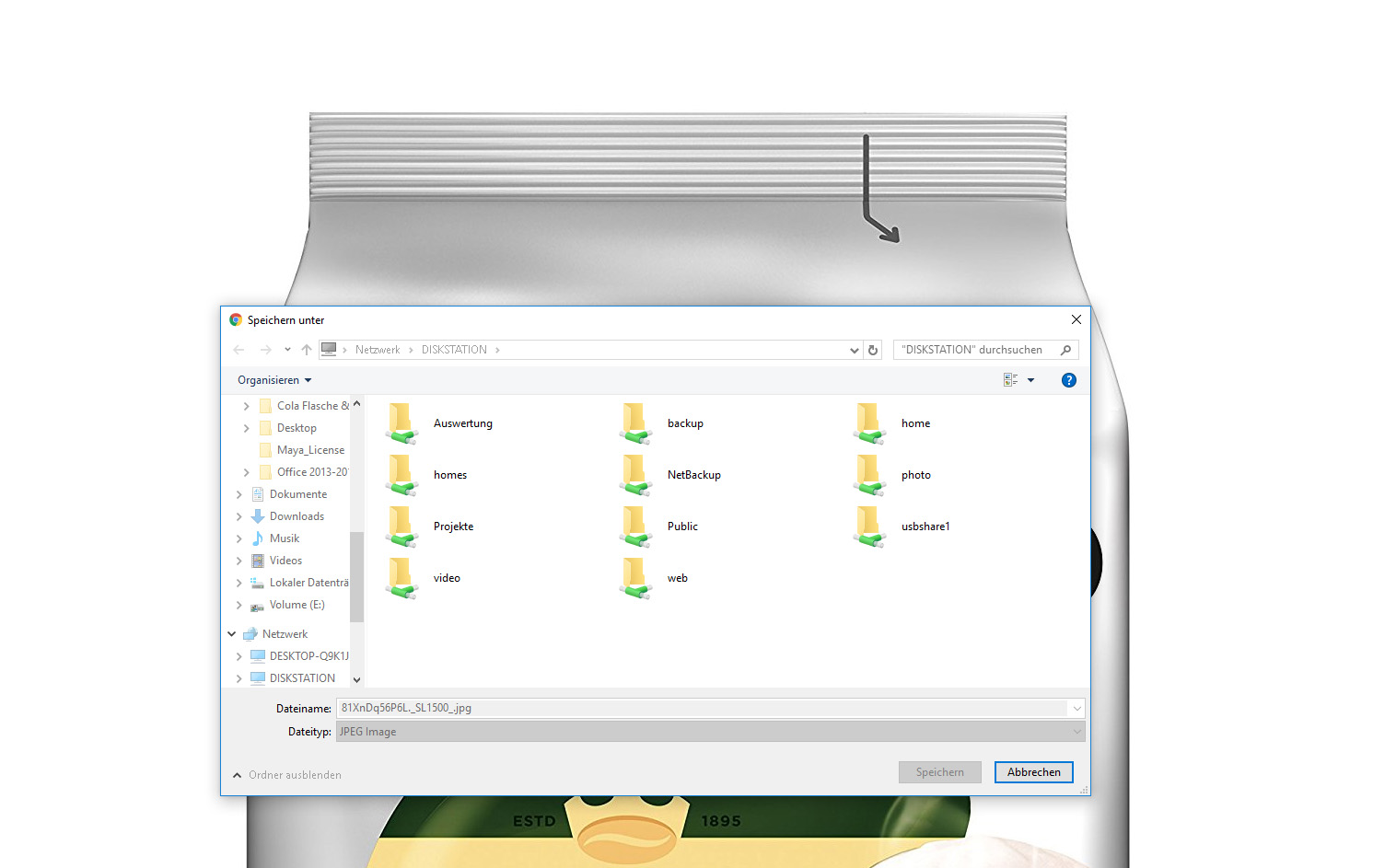This screenshot has width=1373, height=868.
Task: Open the Projekte network folder
Action: coord(430,527)
